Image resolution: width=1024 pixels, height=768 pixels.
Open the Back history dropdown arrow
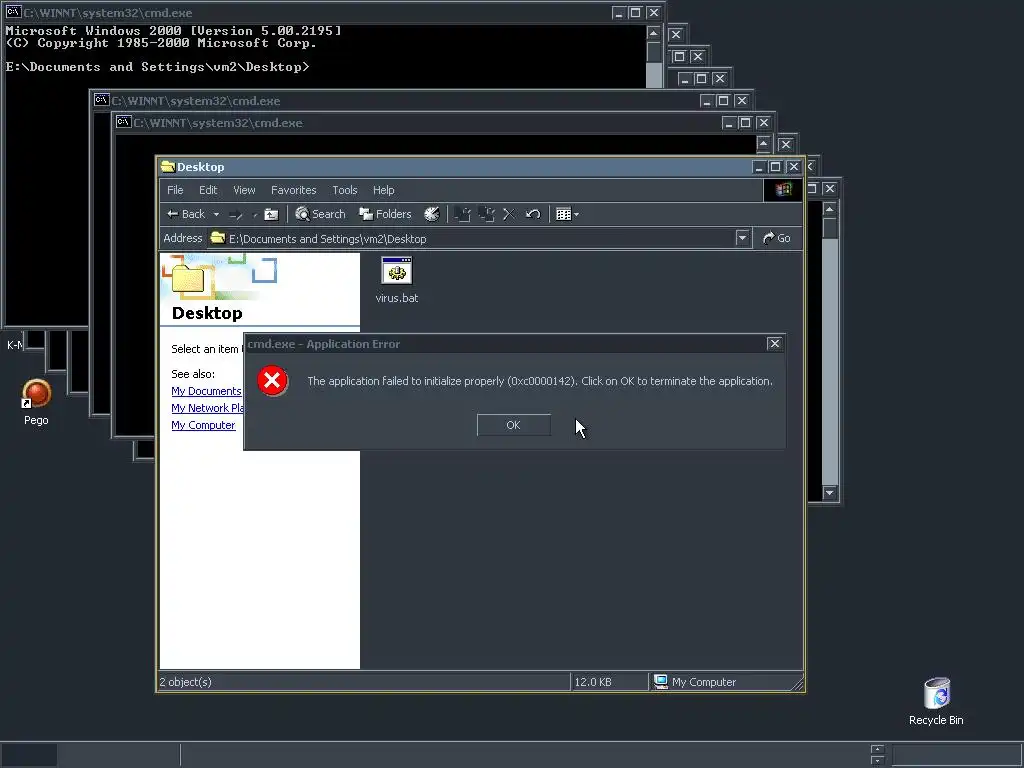click(216, 214)
